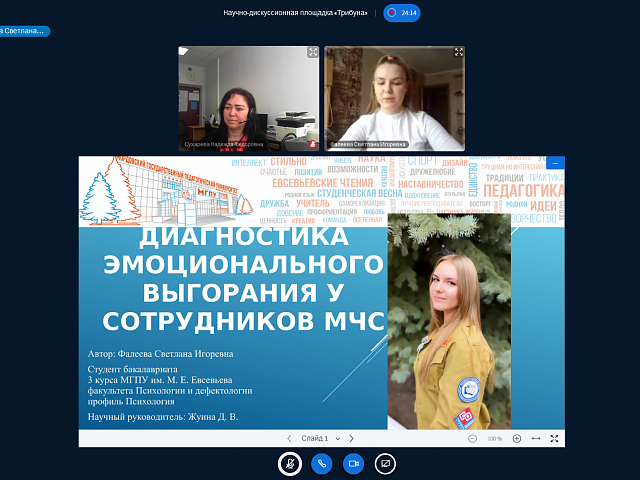Click the slide title ДИАГНОСТИКА ЭМОЦИОНАЛЬНОГО ВЫГОРАНИЯ
This screenshot has width=640, height=480.
pyautogui.click(x=244, y=279)
